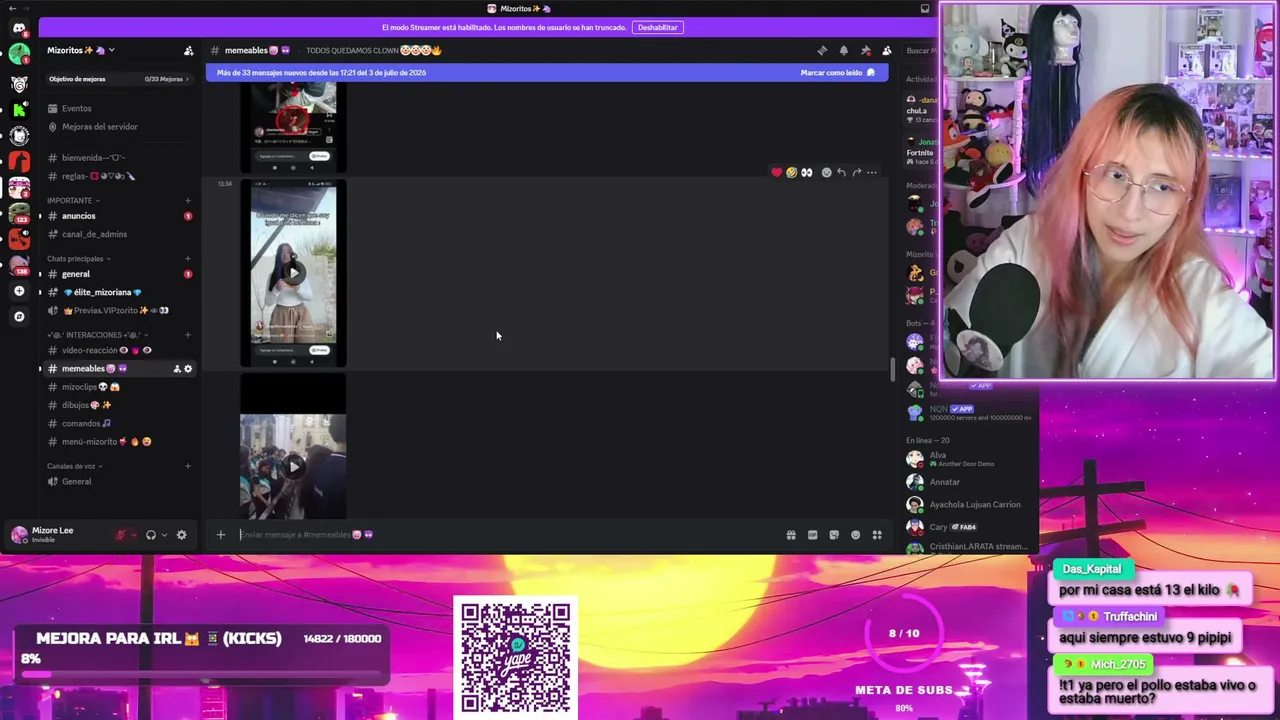Play the street crowd video
Image resolution: width=1280 pixels, height=720 pixels.
(293, 466)
